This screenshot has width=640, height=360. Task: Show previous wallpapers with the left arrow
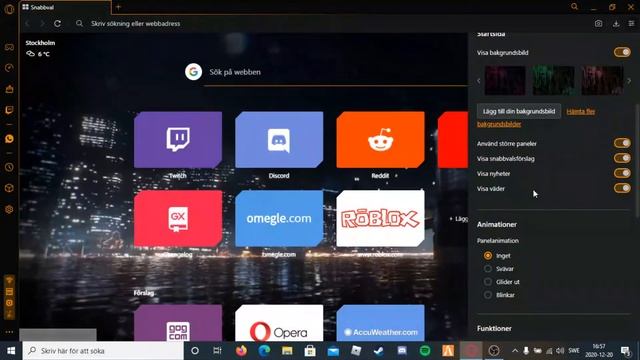point(479,81)
